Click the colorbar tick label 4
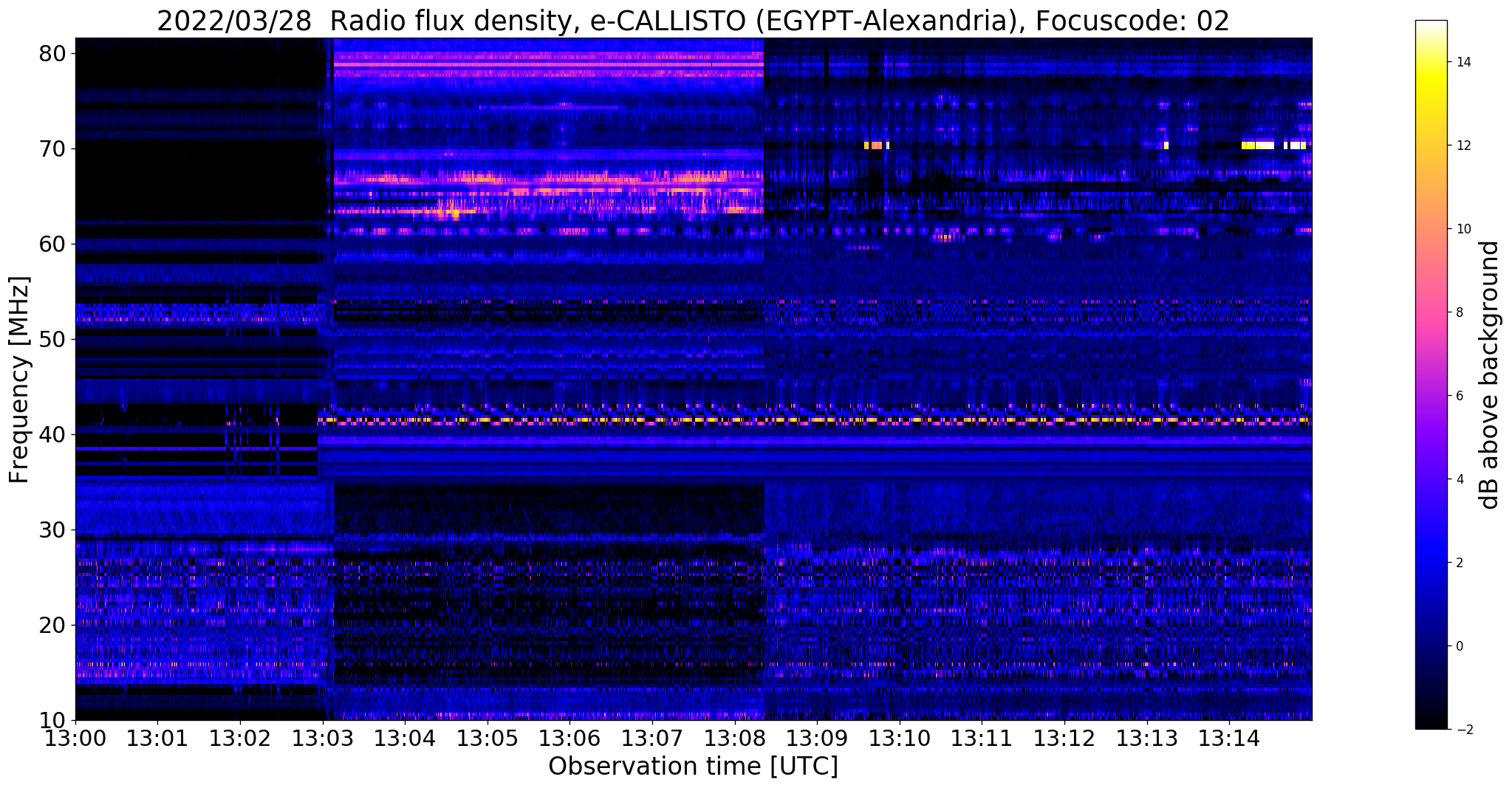This screenshot has width=1512, height=788. click(1459, 479)
